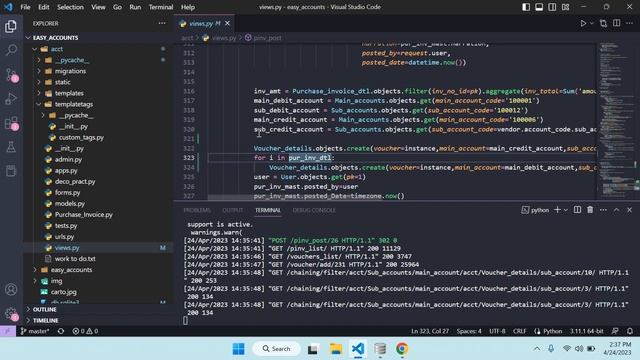Viewport: 640px width, 360px height.
Task: Open work to do.txt file
Action: (x=98, y=258)
